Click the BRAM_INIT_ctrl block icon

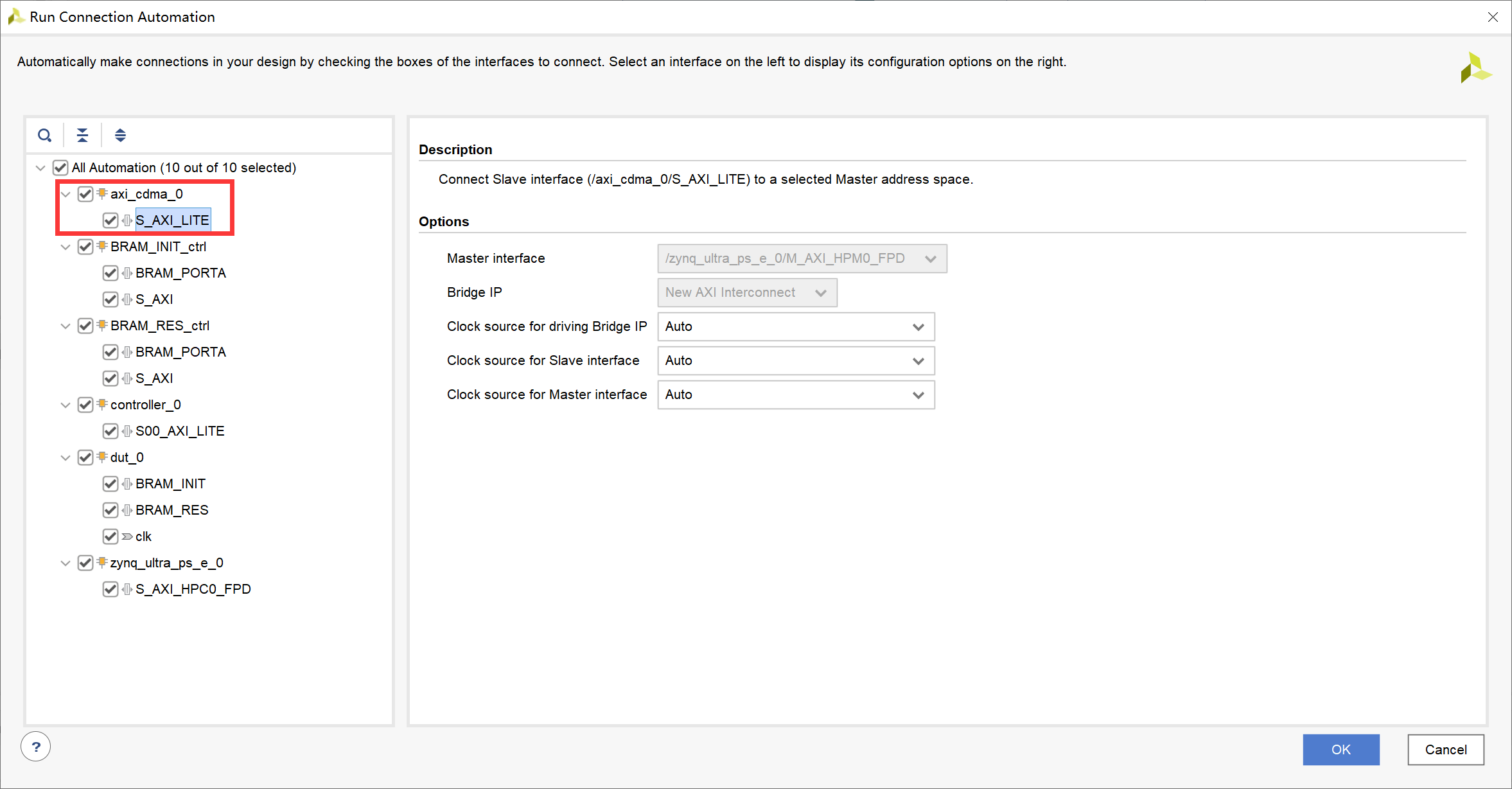102,246
